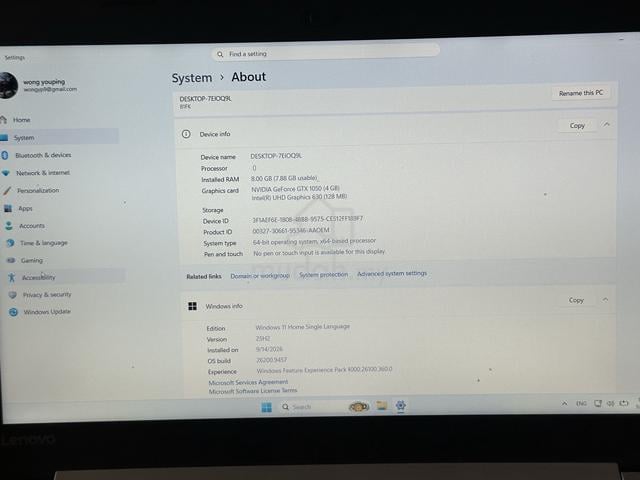Click the Gaming controller icon

[11, 260]
